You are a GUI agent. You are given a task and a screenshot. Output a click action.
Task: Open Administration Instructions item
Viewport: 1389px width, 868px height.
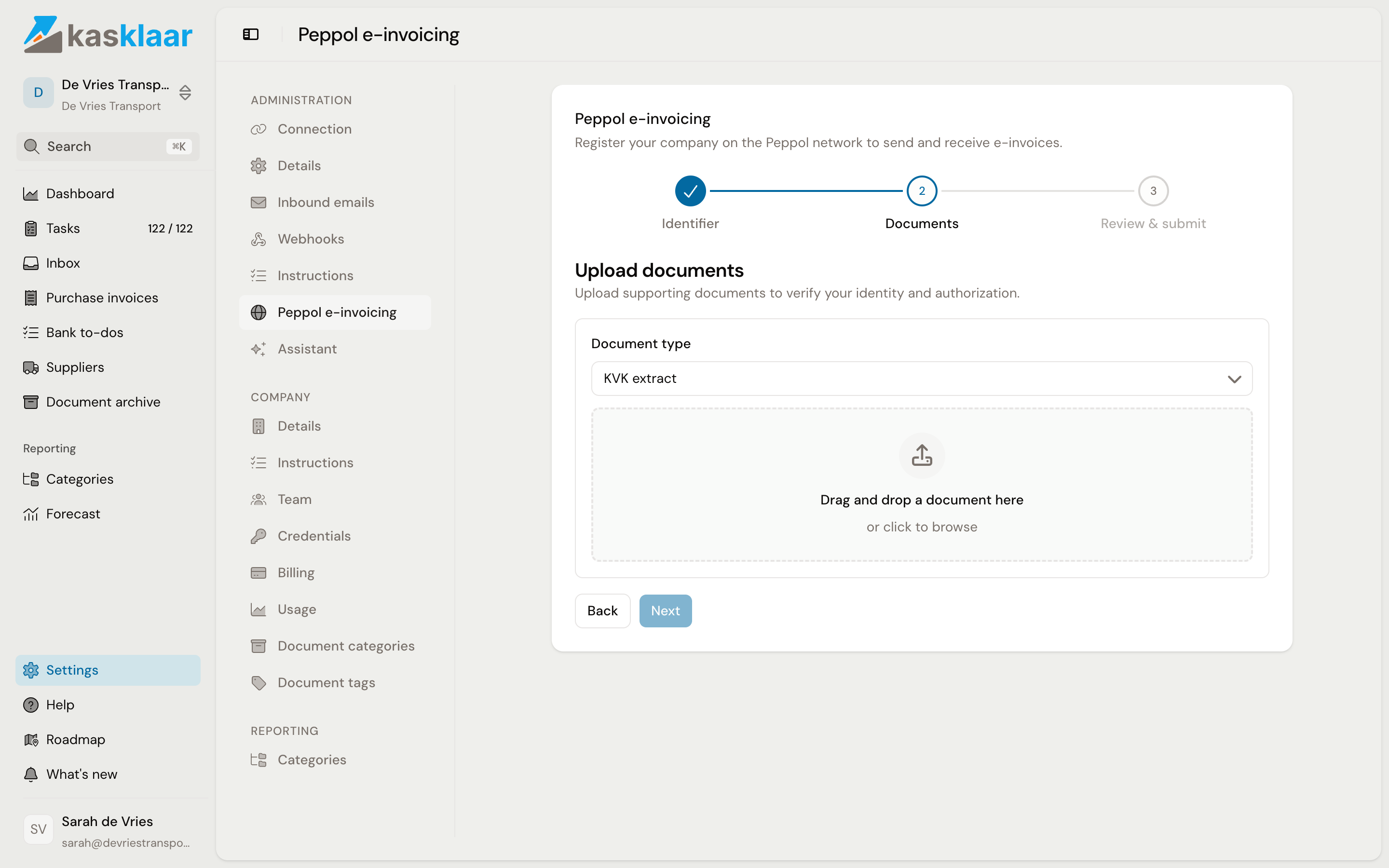(335, 275)
